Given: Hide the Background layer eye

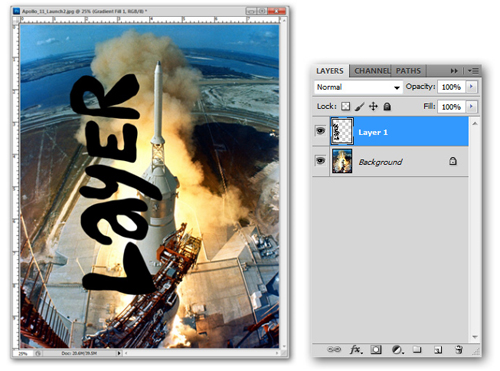Looking at the screenshot, I should click(x=320, y=161).
